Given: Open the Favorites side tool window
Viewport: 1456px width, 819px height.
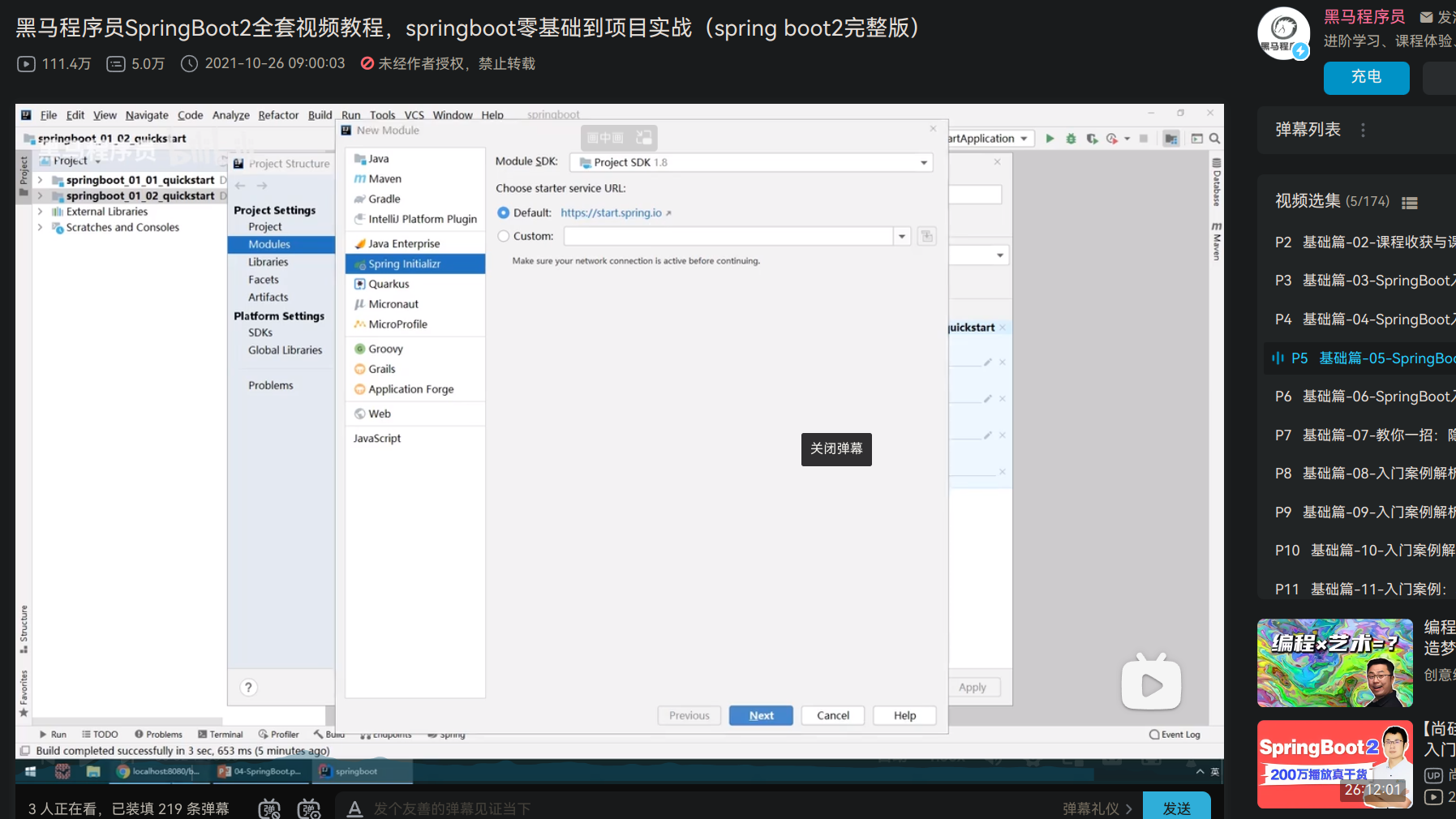Looking at the screenshot, I should tap(24, 694).
